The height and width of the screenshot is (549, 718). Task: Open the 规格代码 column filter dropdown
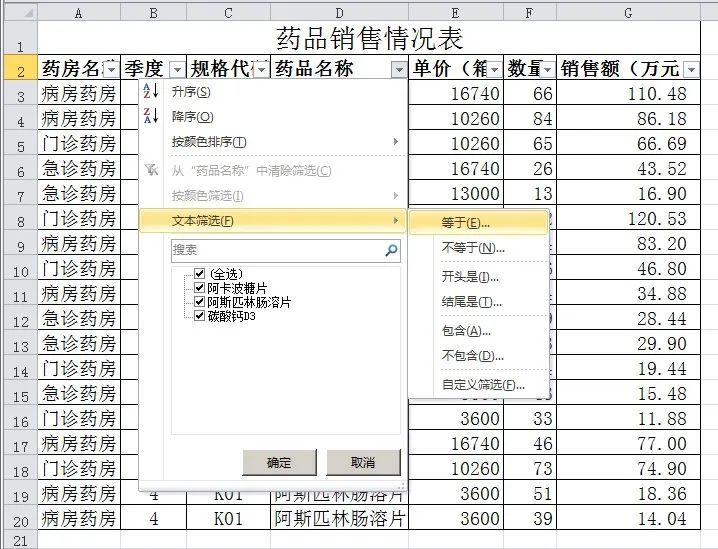261,70
